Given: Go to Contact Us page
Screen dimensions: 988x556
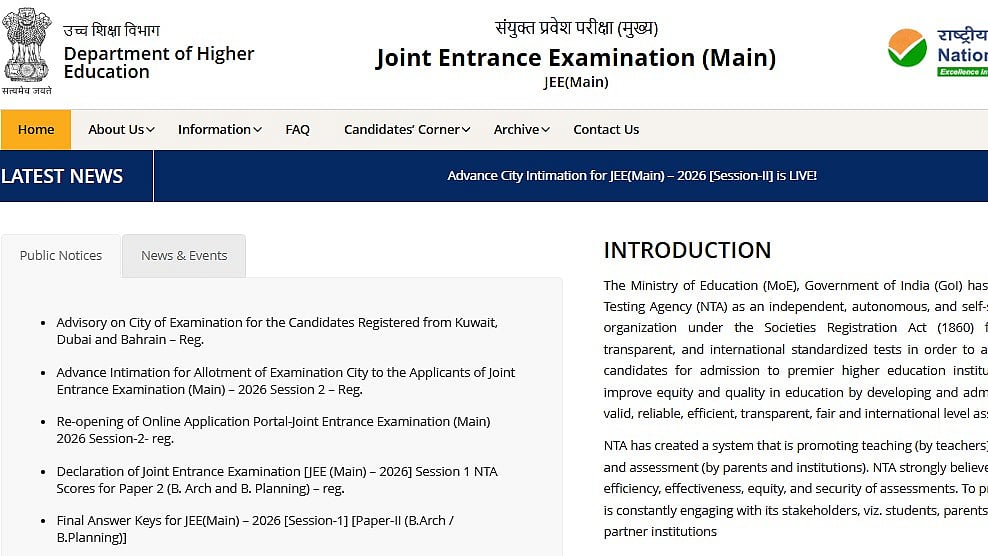Looking at the screenshot, I should [x=606, y=129].
